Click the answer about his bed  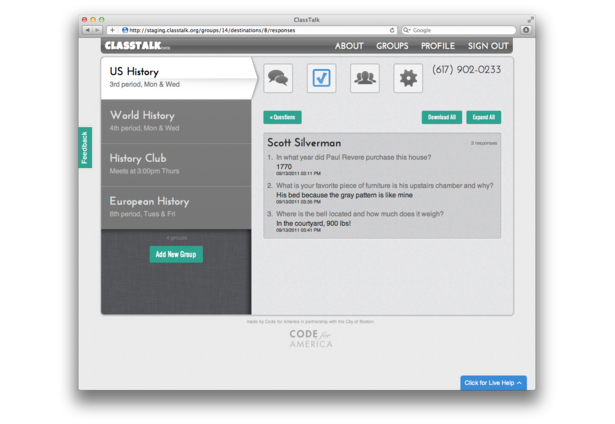tap(344, 195)
